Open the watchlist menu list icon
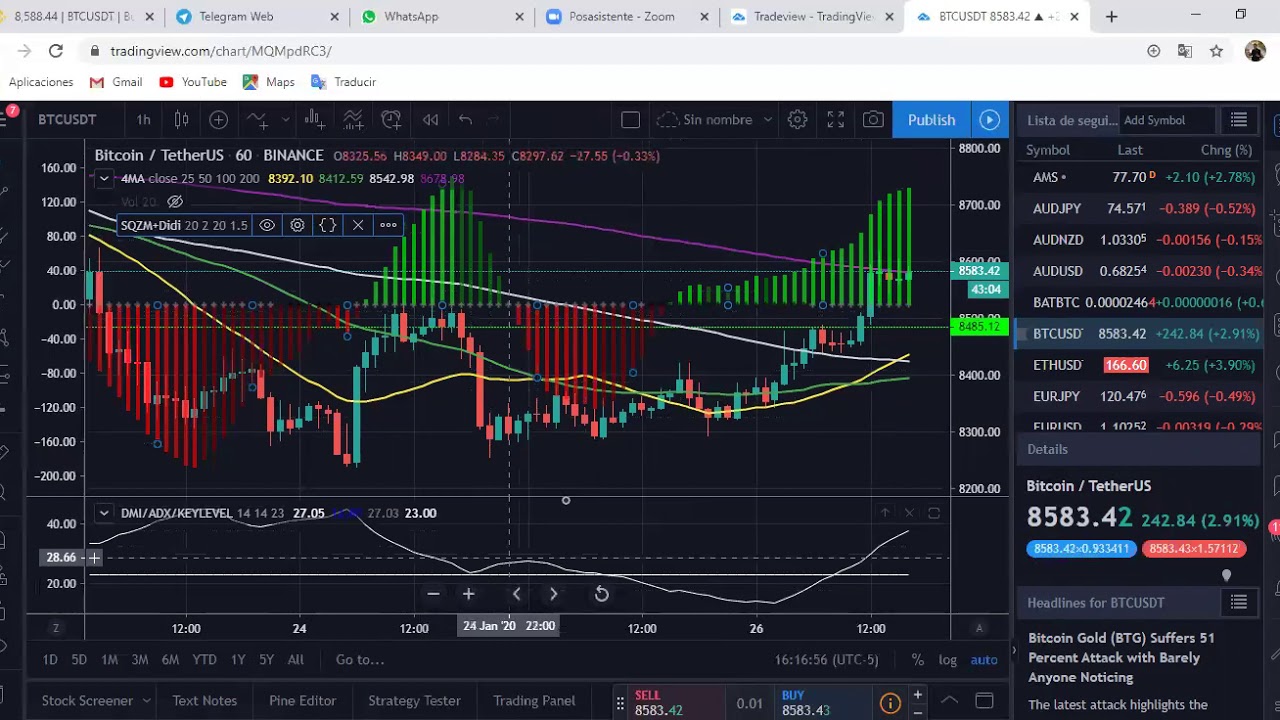This screenshot has height=720, width=1280. [1239, 120]
